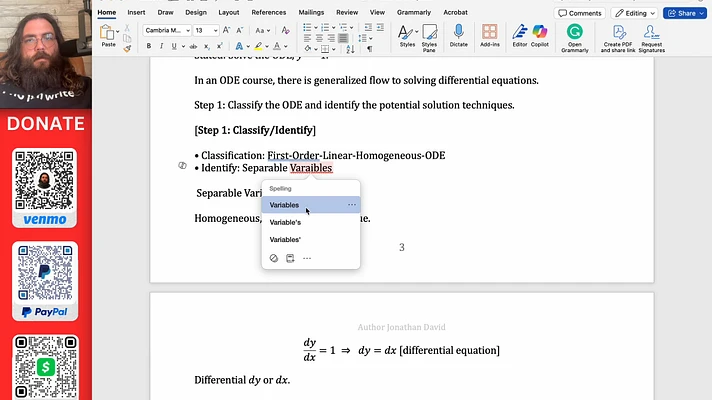The width and height of the screenshot is (712, 400).
Task: Toggle Superscript formatting
Action: (219, 46)
